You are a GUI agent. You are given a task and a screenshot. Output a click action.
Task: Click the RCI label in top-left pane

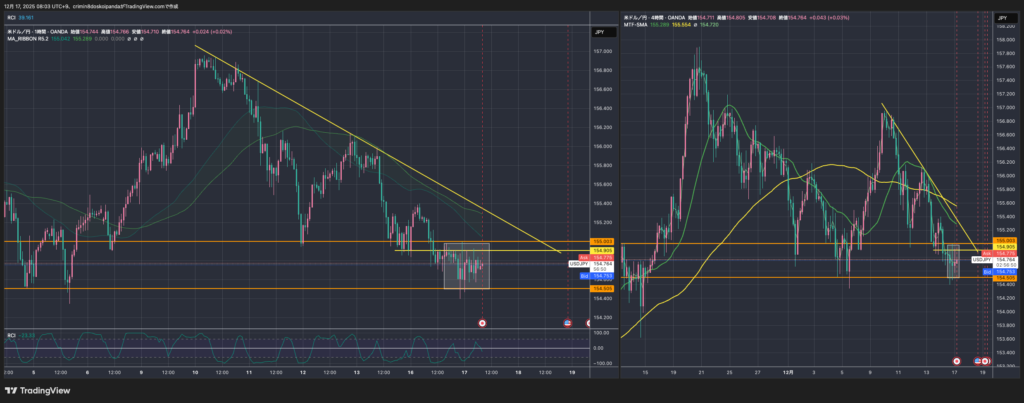pos(9,17)
